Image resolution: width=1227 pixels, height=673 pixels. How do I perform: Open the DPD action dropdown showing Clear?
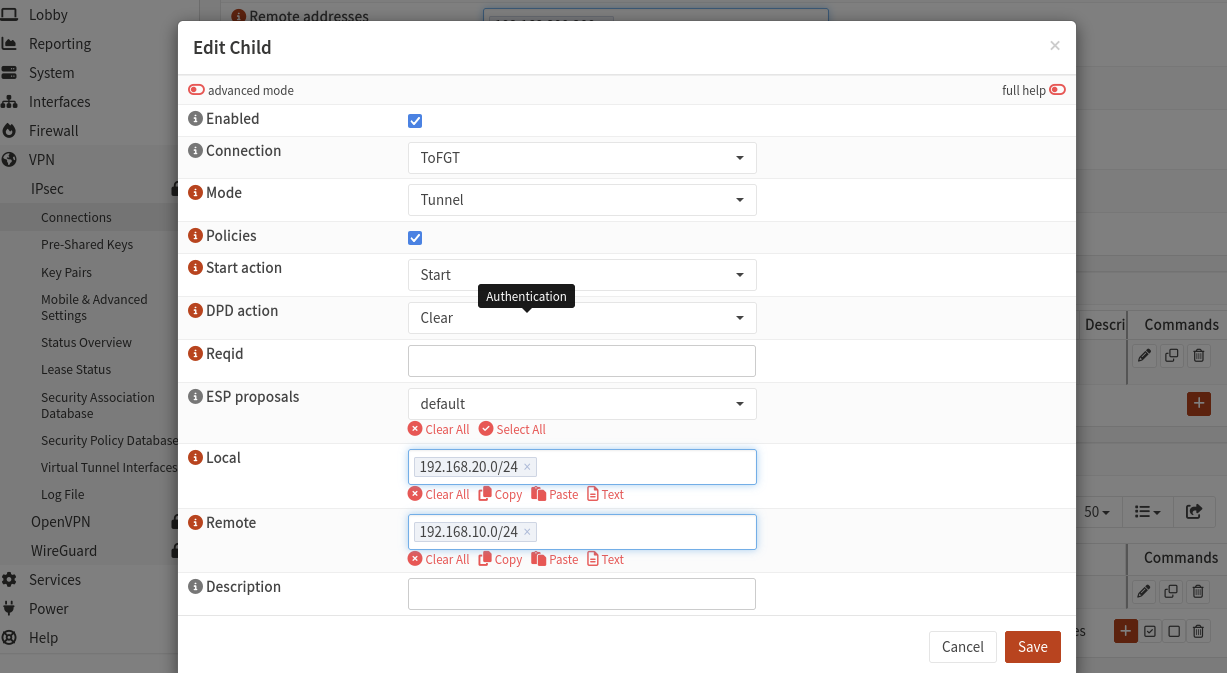tap(582, 318)
